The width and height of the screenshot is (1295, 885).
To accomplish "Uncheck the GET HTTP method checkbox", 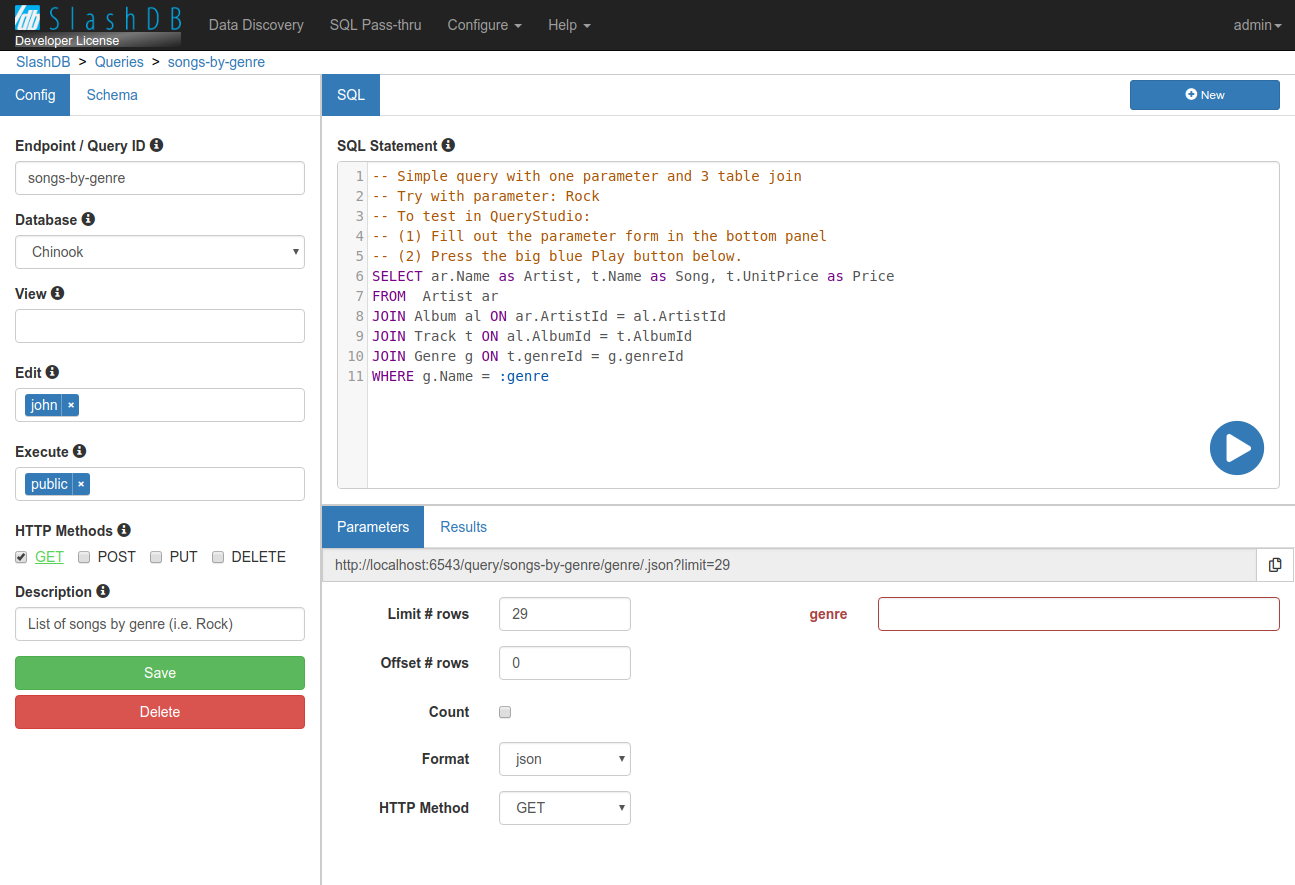I will 21,557.
